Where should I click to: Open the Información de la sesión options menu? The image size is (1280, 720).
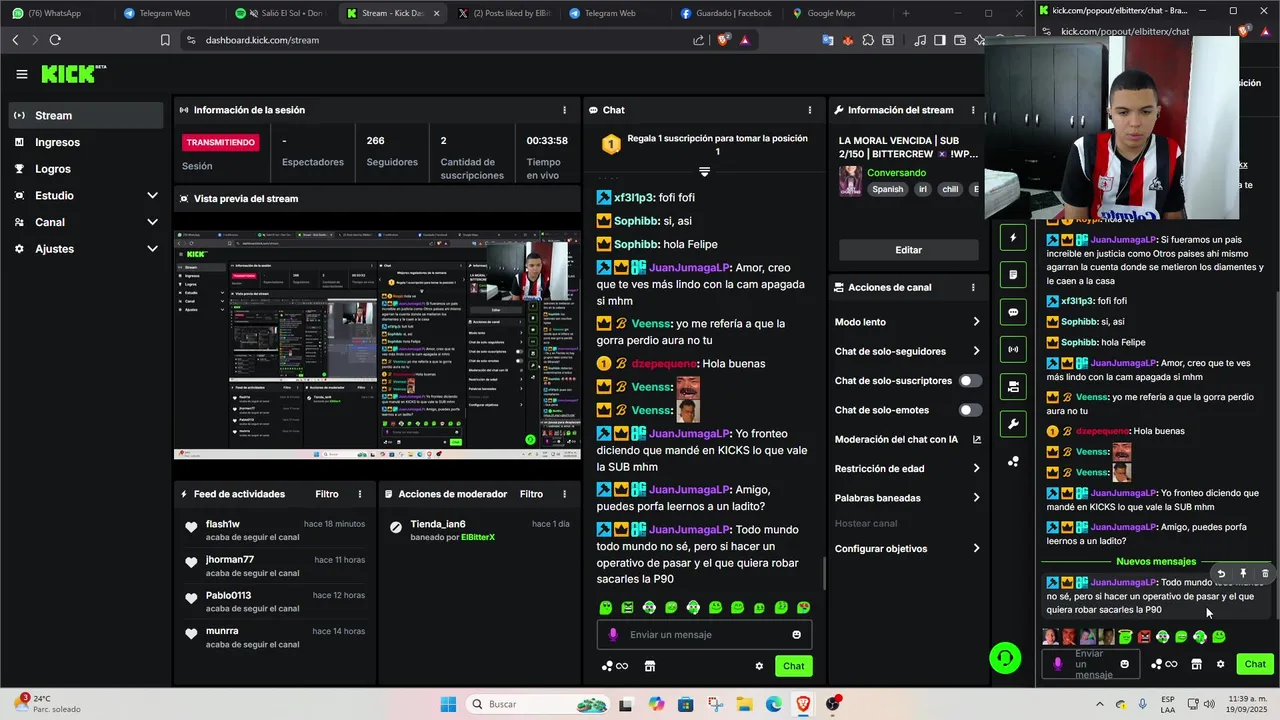click(564, 110)
